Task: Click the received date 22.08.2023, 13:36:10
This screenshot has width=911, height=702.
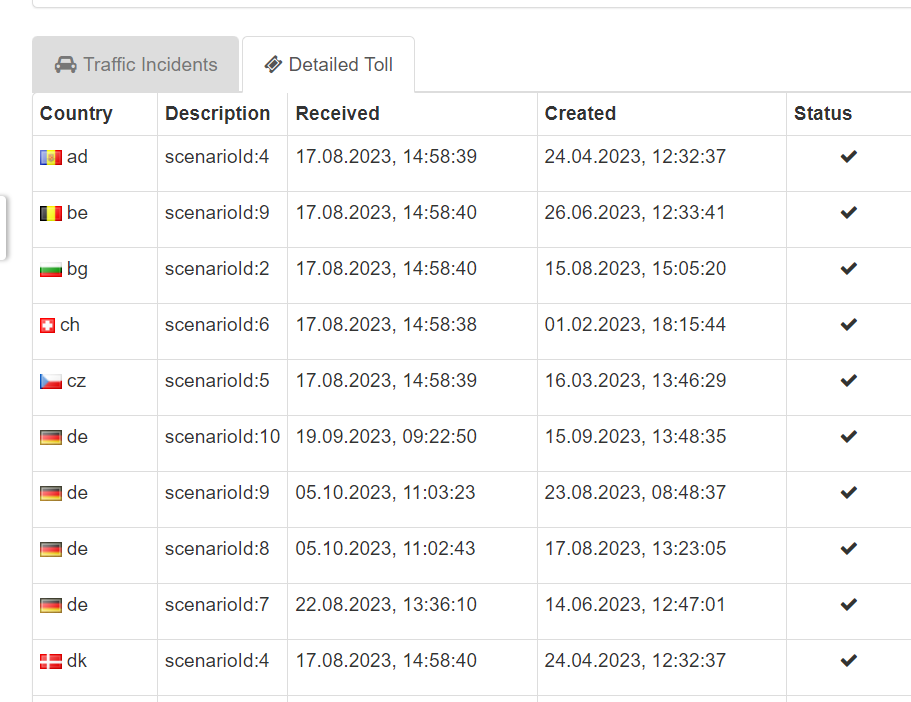Action: click(x=386, y=605)
